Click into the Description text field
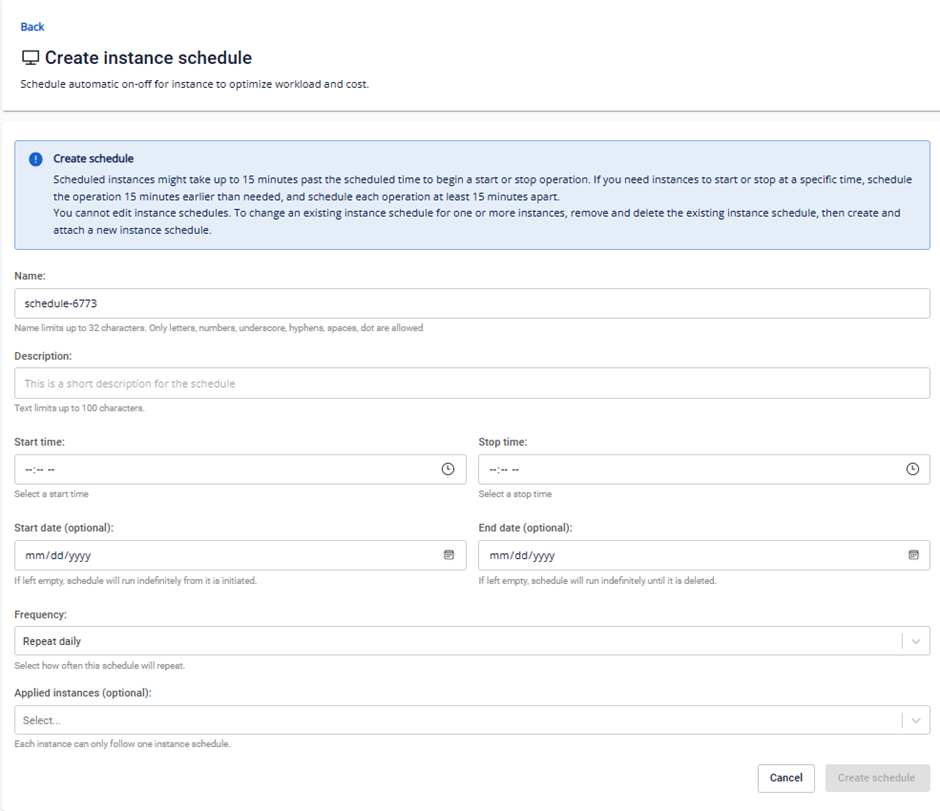The height and width of the screenshot is (811, 940). [x=472, y=383]
